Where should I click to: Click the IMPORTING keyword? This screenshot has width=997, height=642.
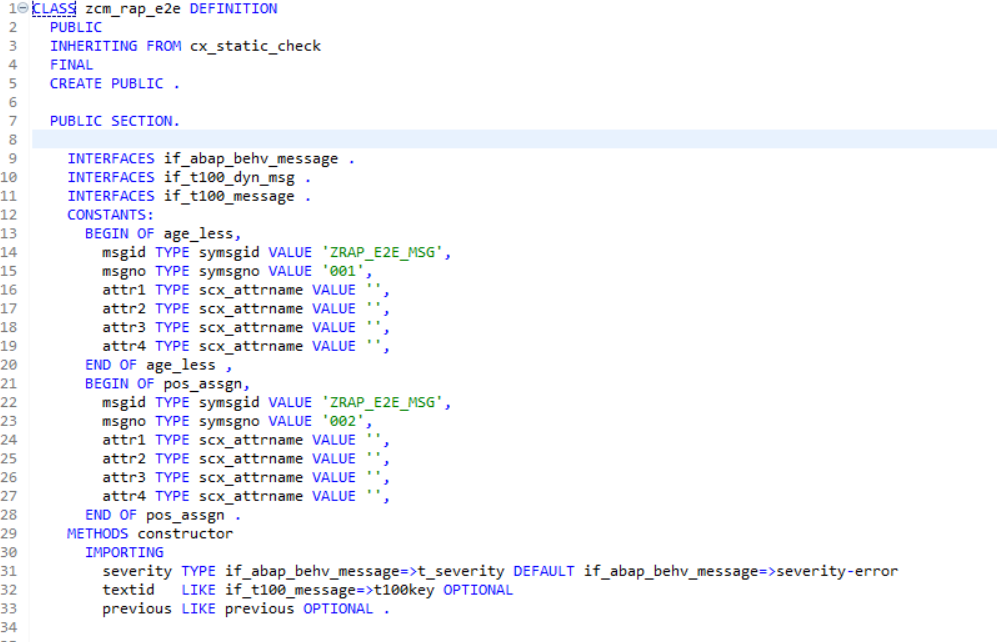tap(124, 552)
